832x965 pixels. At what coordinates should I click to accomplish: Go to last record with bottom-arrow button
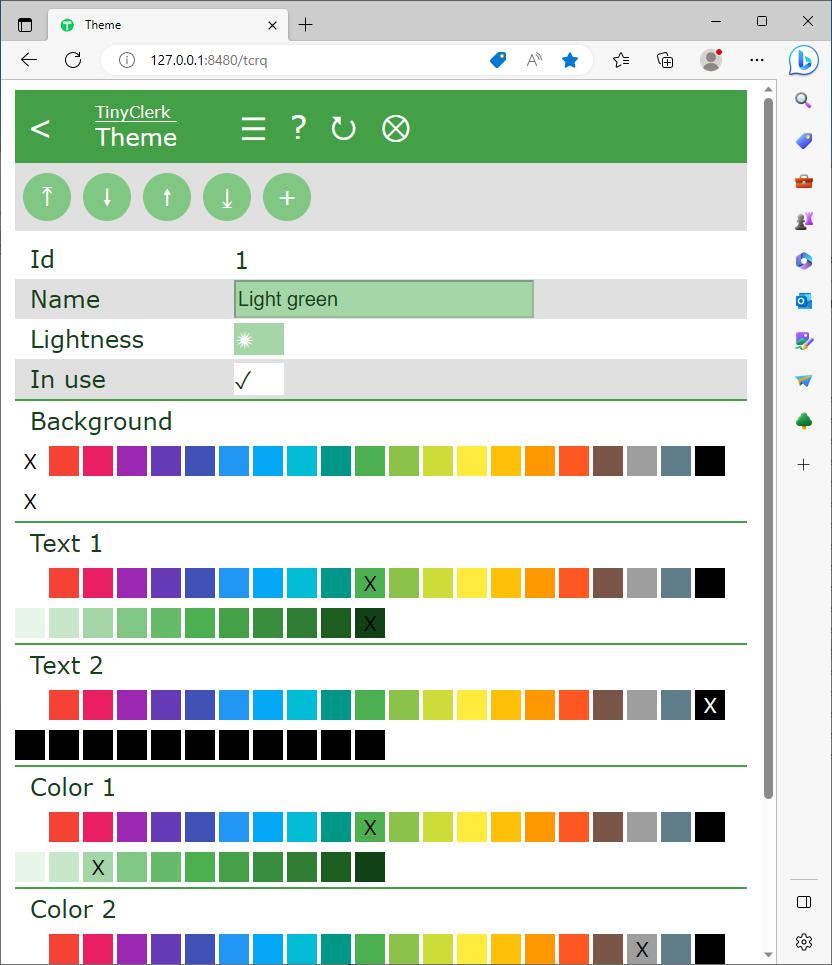pos(227,197)
